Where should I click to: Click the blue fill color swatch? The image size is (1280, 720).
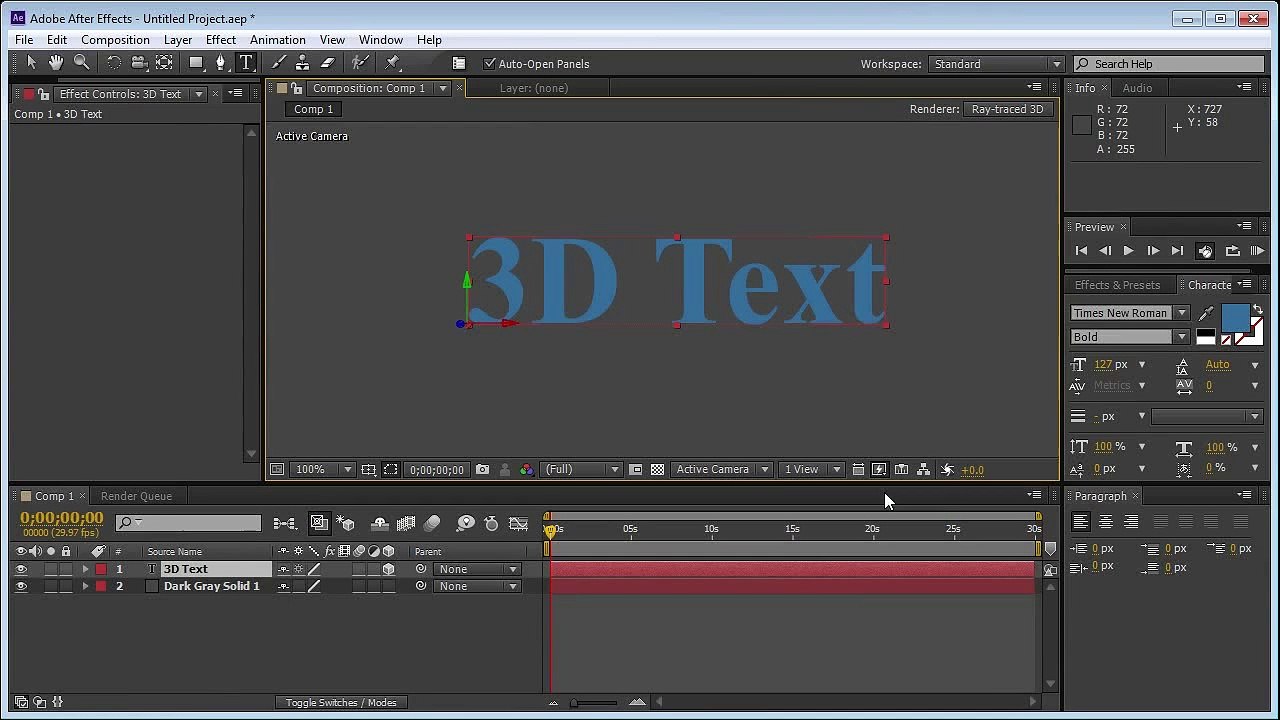pyautogui.click(x=1235, y=317)
